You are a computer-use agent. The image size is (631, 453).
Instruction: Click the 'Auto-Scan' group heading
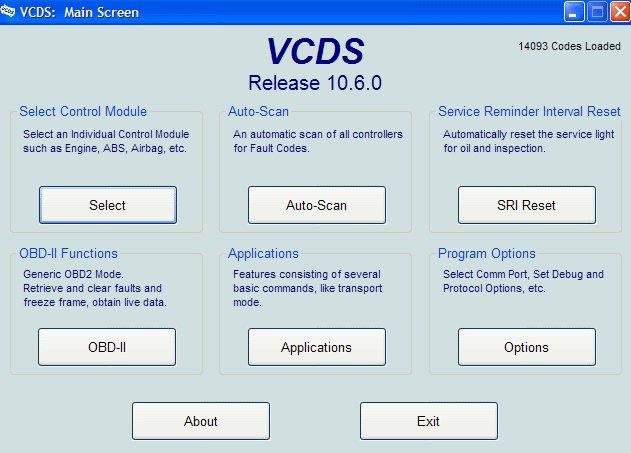[258, 111]
